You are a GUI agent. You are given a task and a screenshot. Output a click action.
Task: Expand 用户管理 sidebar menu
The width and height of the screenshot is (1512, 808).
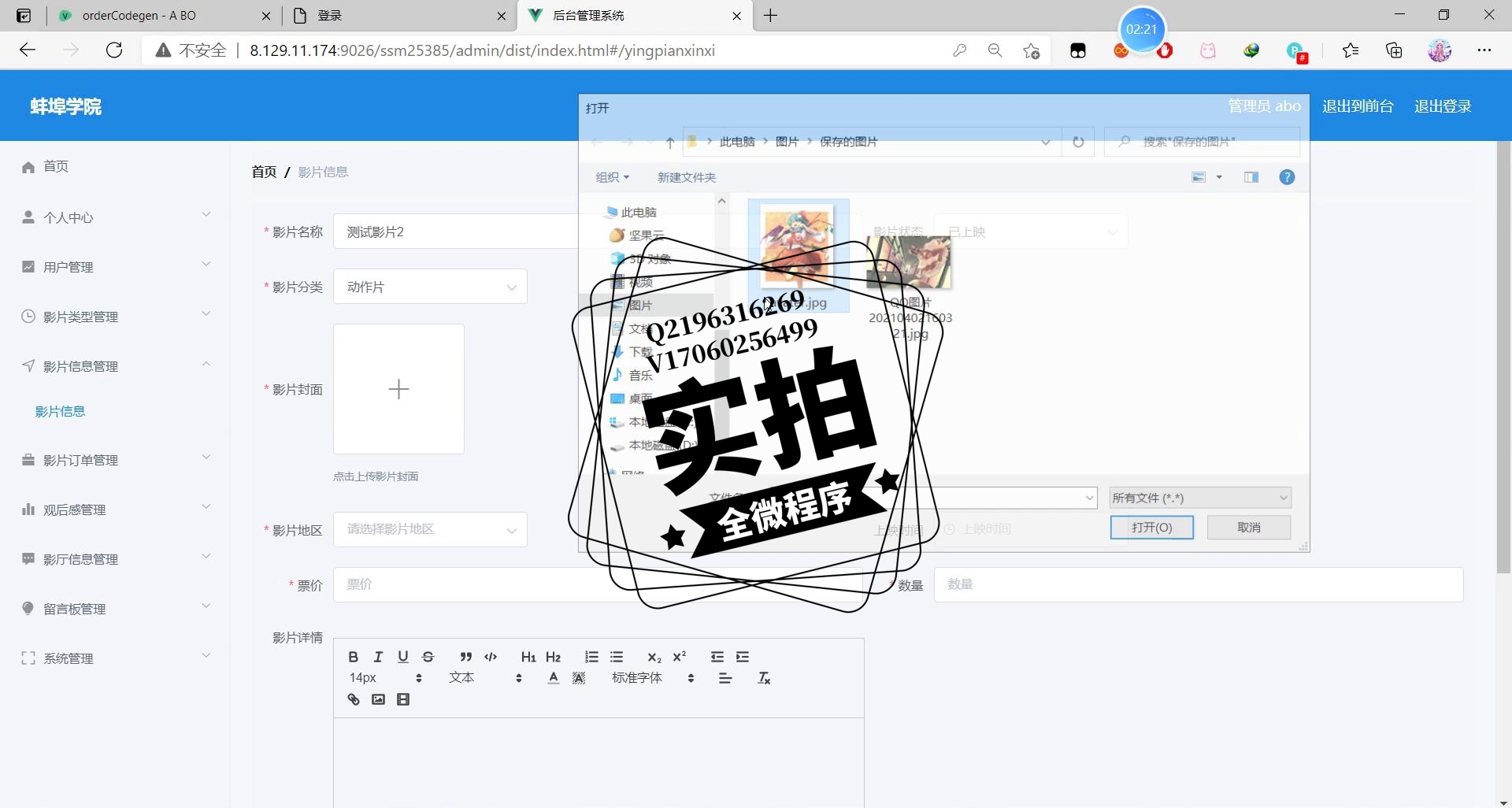pyautogui.click(x=115, y=267)
